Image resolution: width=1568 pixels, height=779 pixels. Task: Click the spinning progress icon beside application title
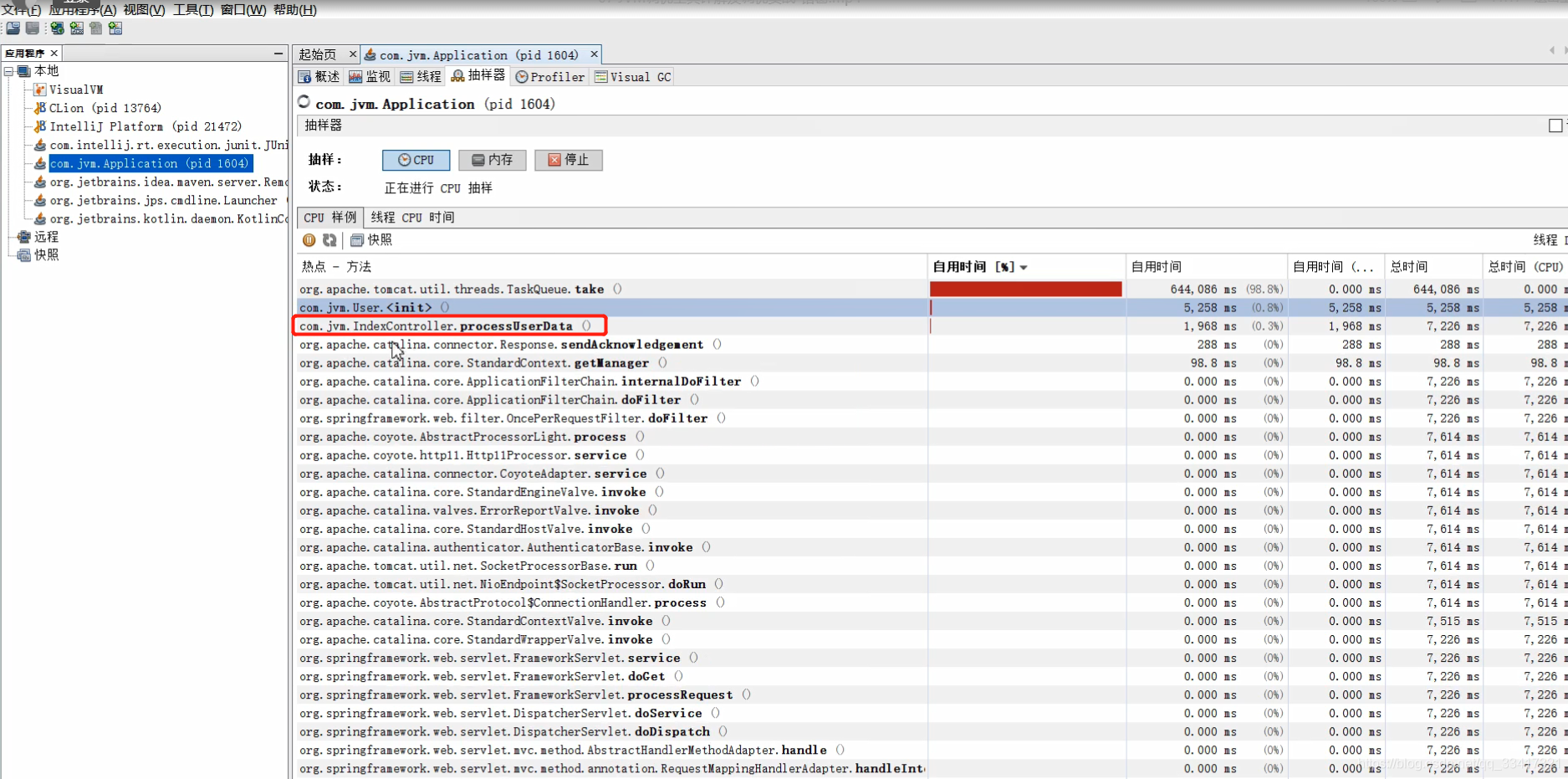point(304,102)
